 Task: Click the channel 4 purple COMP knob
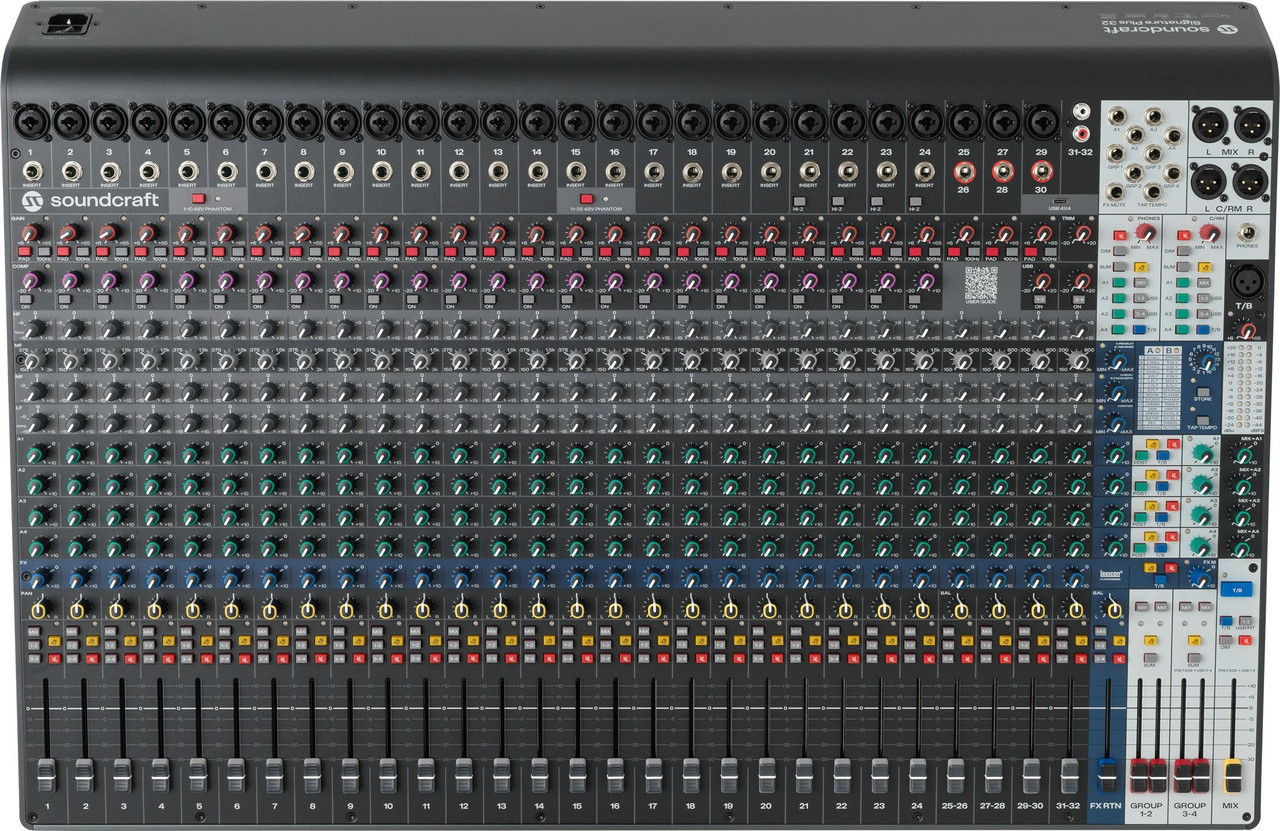147,280
